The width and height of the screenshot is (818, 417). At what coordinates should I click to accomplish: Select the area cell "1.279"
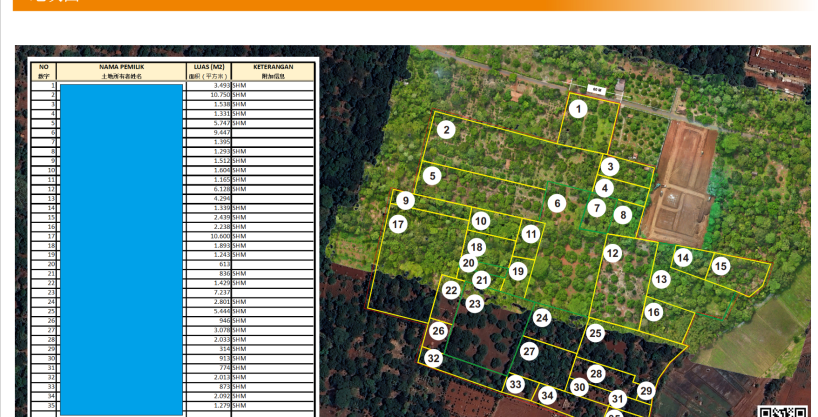pos(222,406)
